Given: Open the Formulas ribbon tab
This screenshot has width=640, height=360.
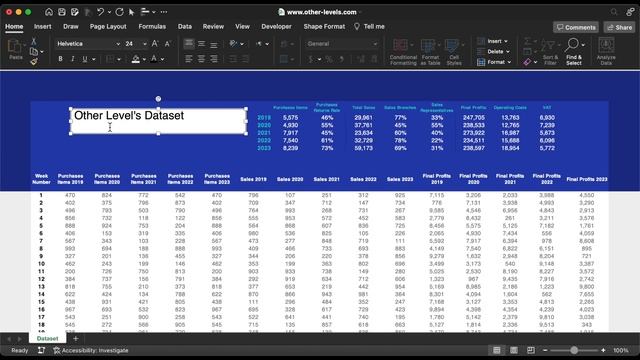Looking at the screenshot, I should click(x=152, y=27).
